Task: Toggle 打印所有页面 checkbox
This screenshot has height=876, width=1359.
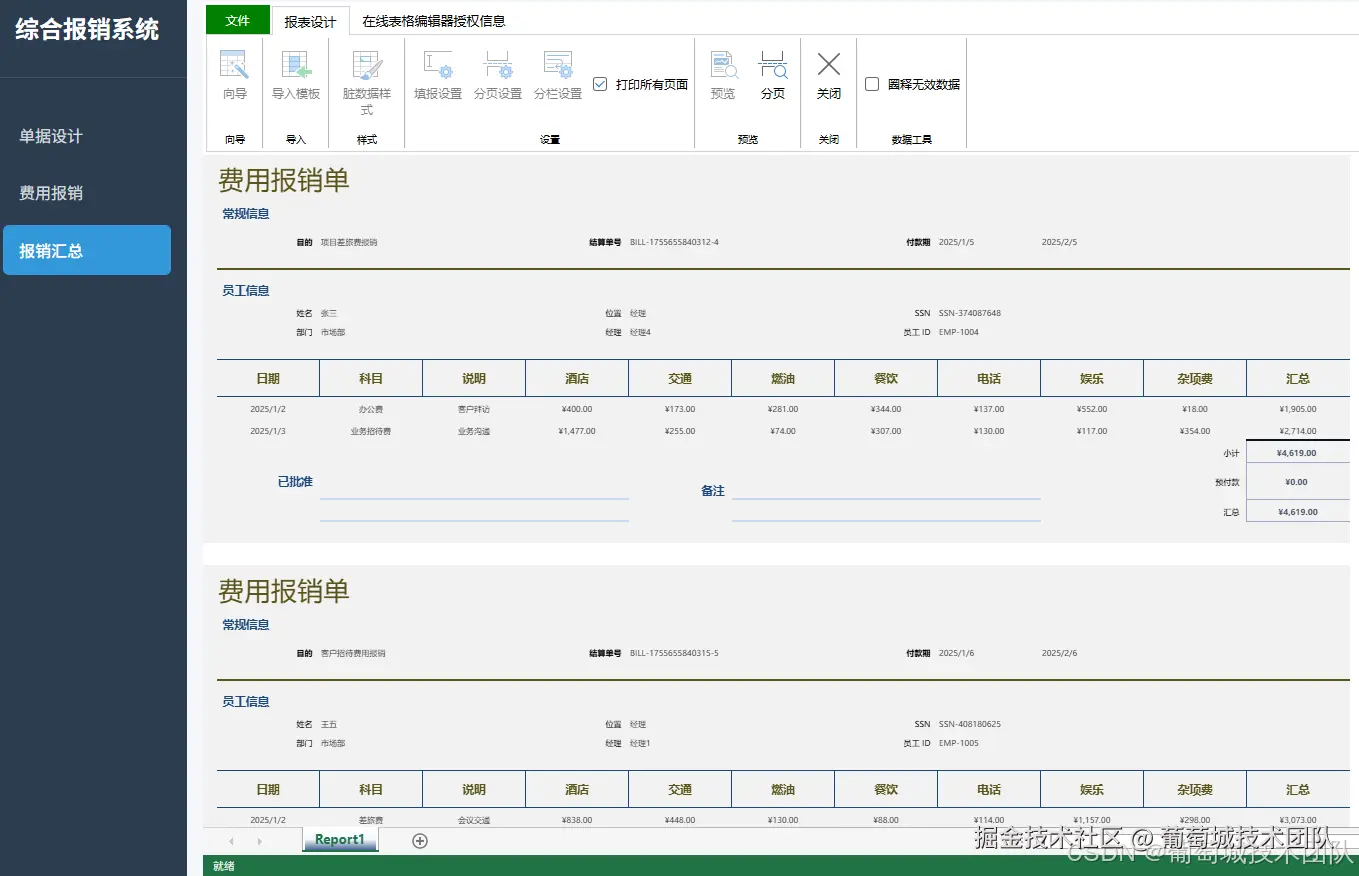Action: (x=600, y=85)
